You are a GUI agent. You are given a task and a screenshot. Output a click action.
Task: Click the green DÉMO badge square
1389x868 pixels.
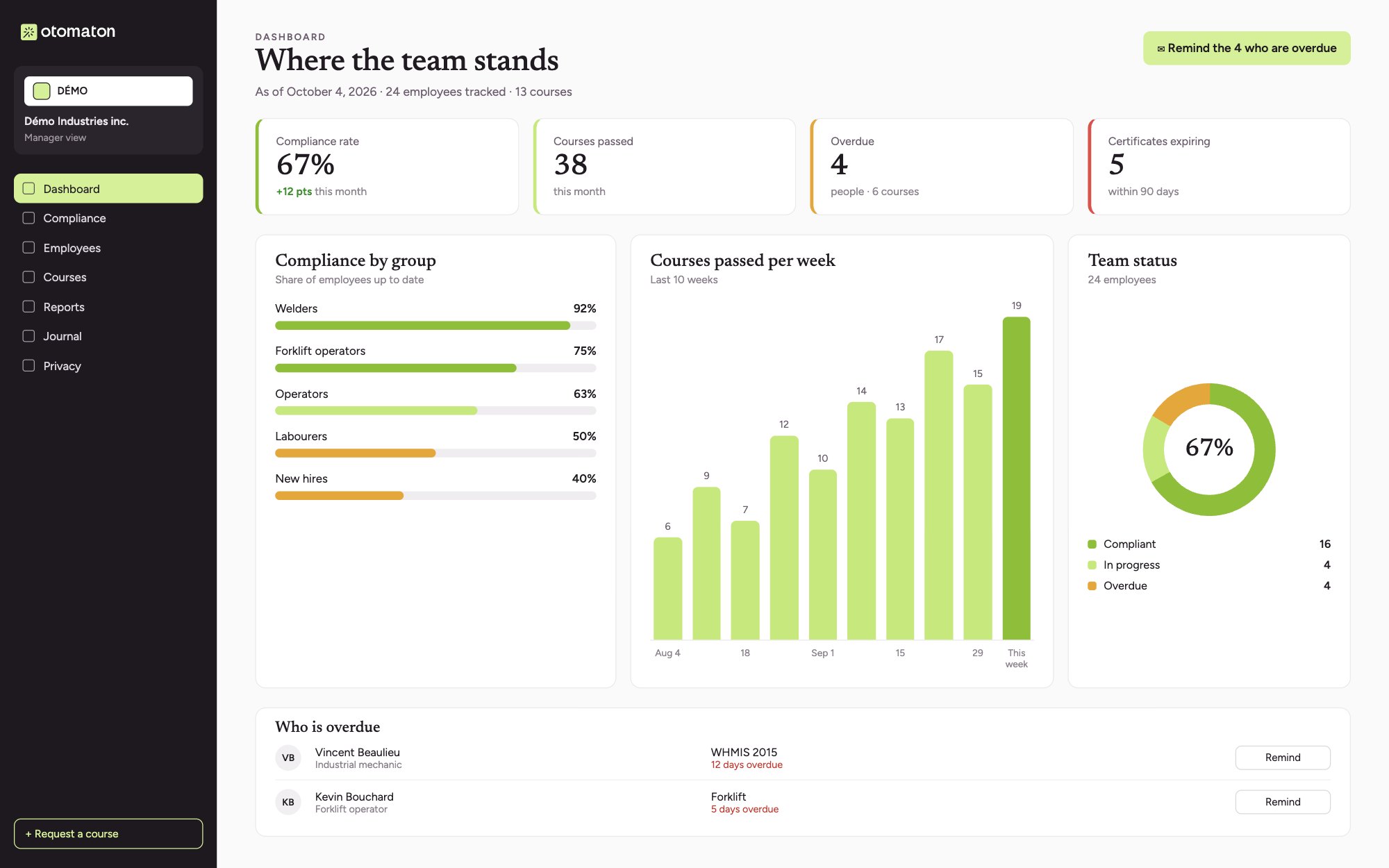point(42,91)
